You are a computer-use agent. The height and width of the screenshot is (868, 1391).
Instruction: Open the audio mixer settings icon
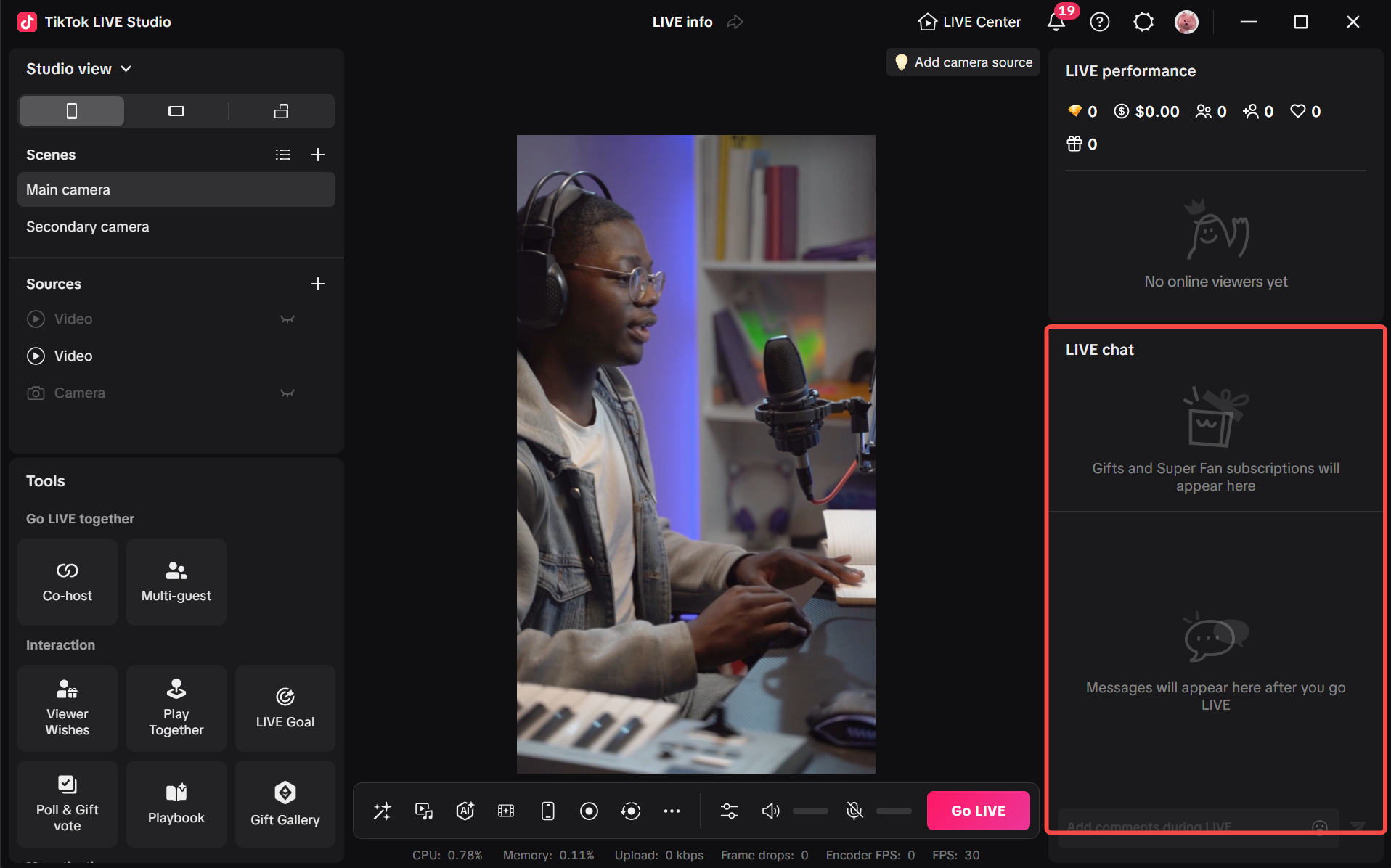[x=729, y=811]
